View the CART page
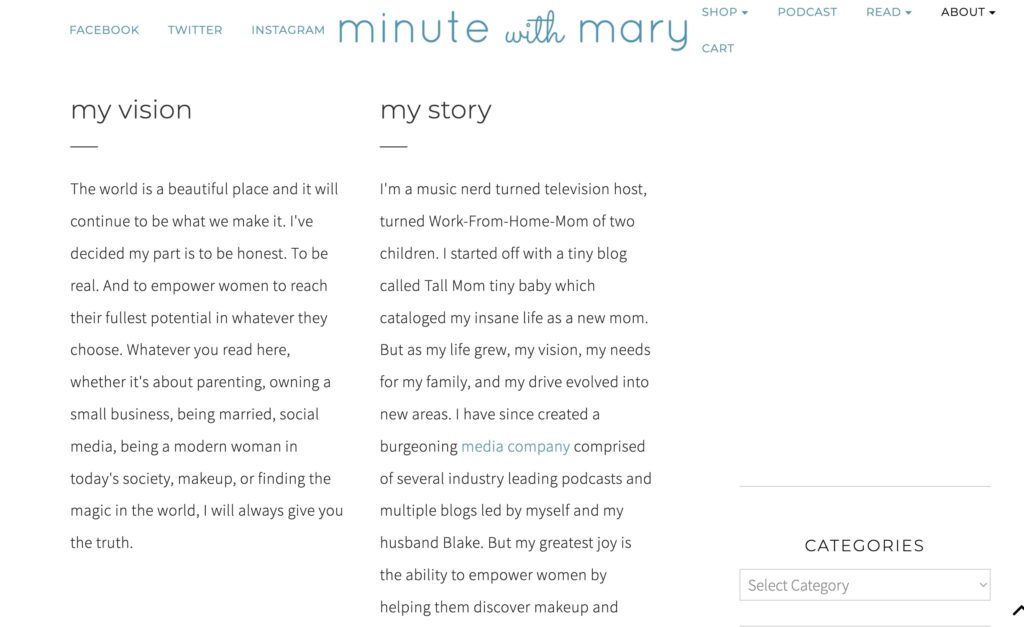Screen dimensions: 1024x627 tap(718, 48)
